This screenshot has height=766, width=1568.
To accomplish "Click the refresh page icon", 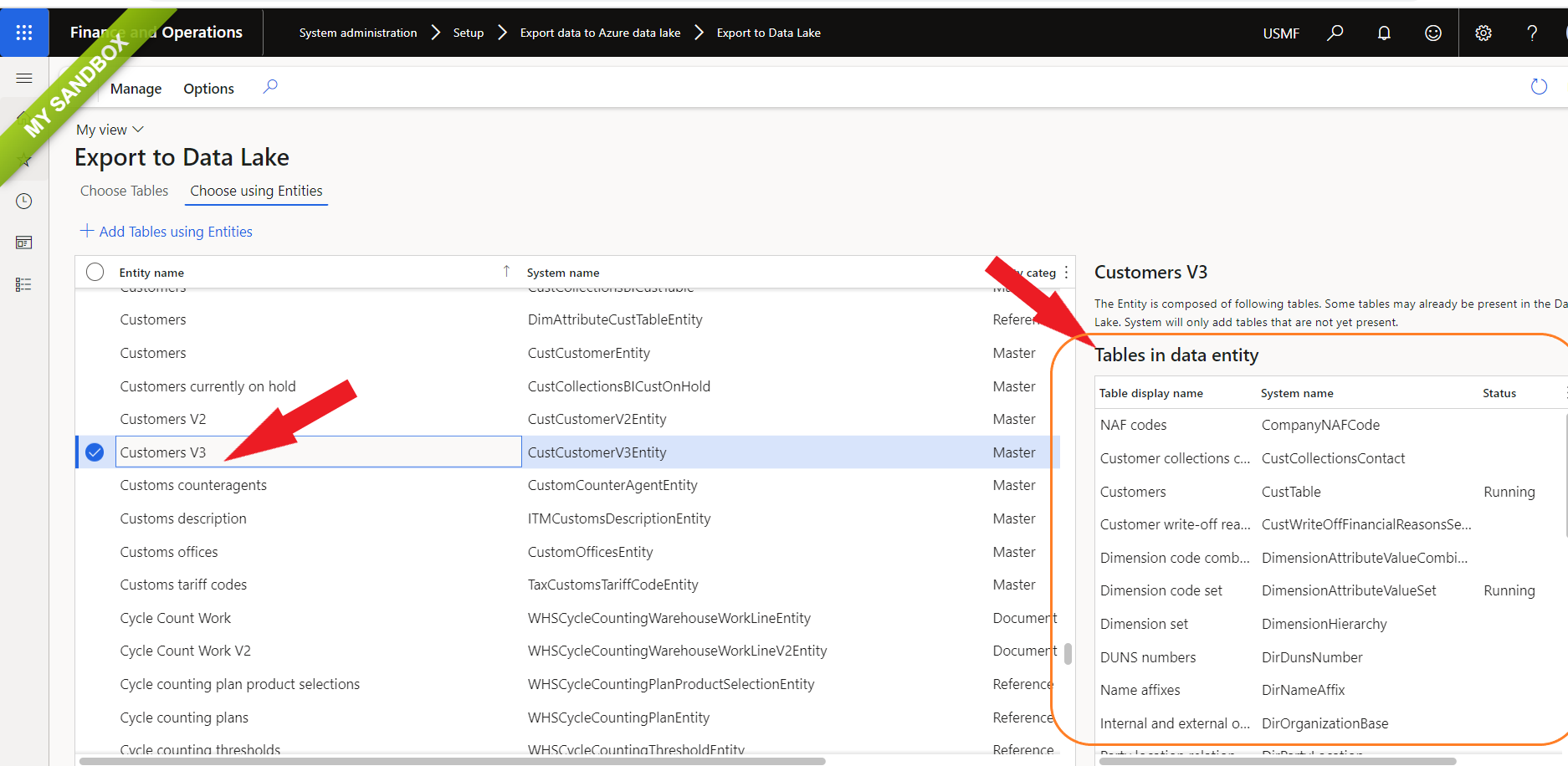I will pyautogui.click(x=1539, y=86).
